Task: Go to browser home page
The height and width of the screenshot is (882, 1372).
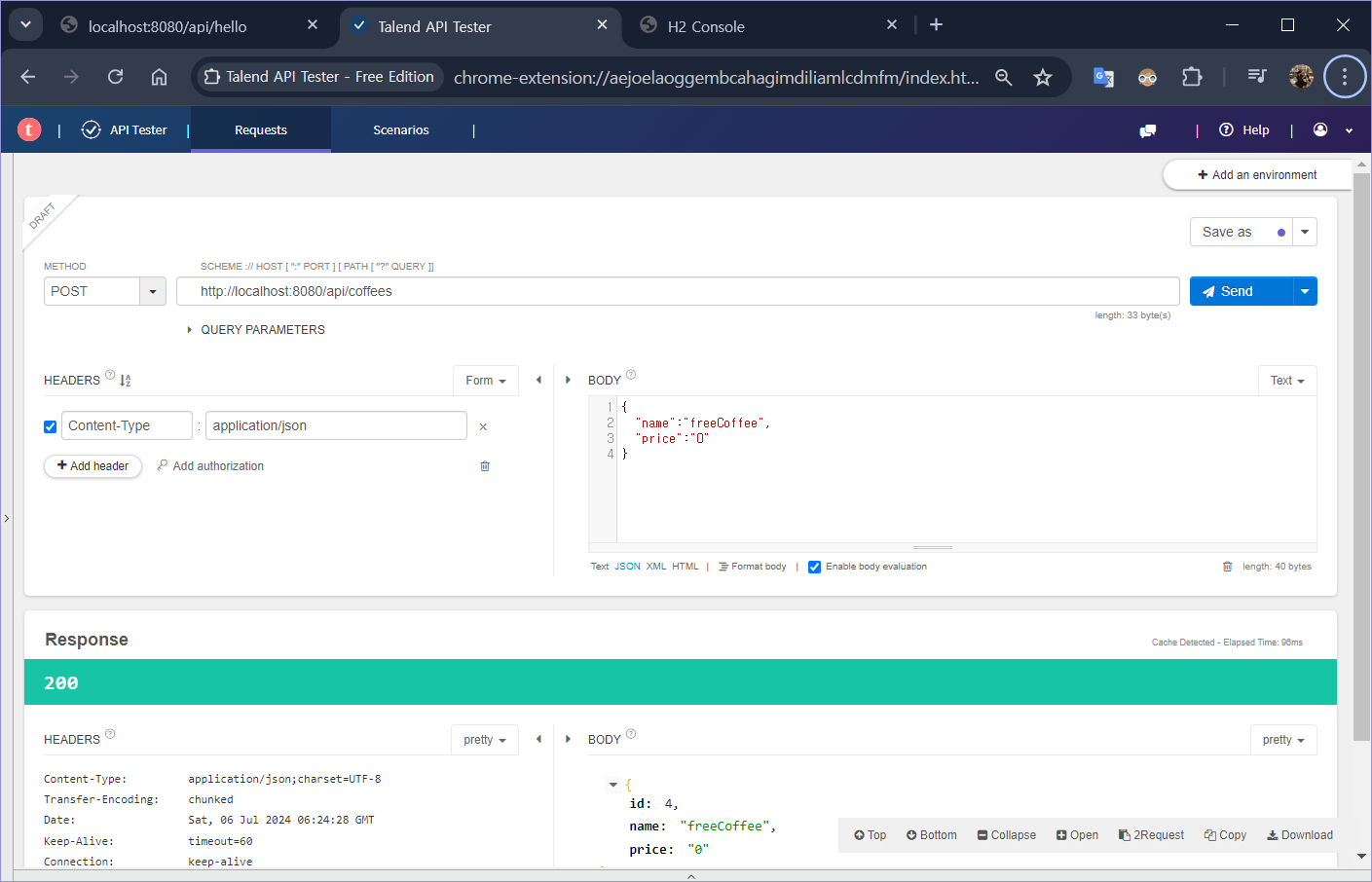Action: 159,77
